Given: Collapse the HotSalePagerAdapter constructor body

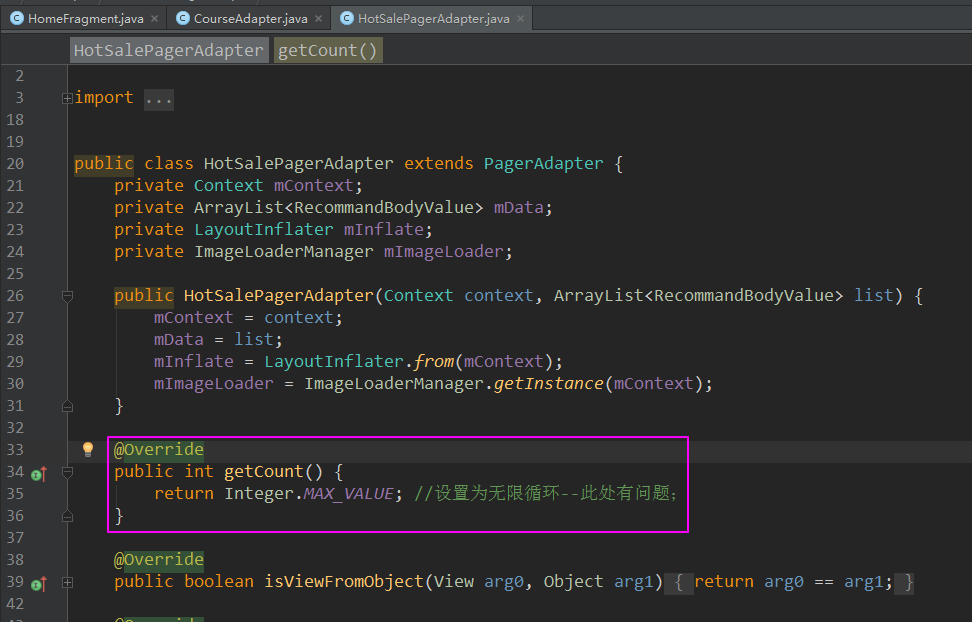Looking at the screenshot, I should pos(66,296).
